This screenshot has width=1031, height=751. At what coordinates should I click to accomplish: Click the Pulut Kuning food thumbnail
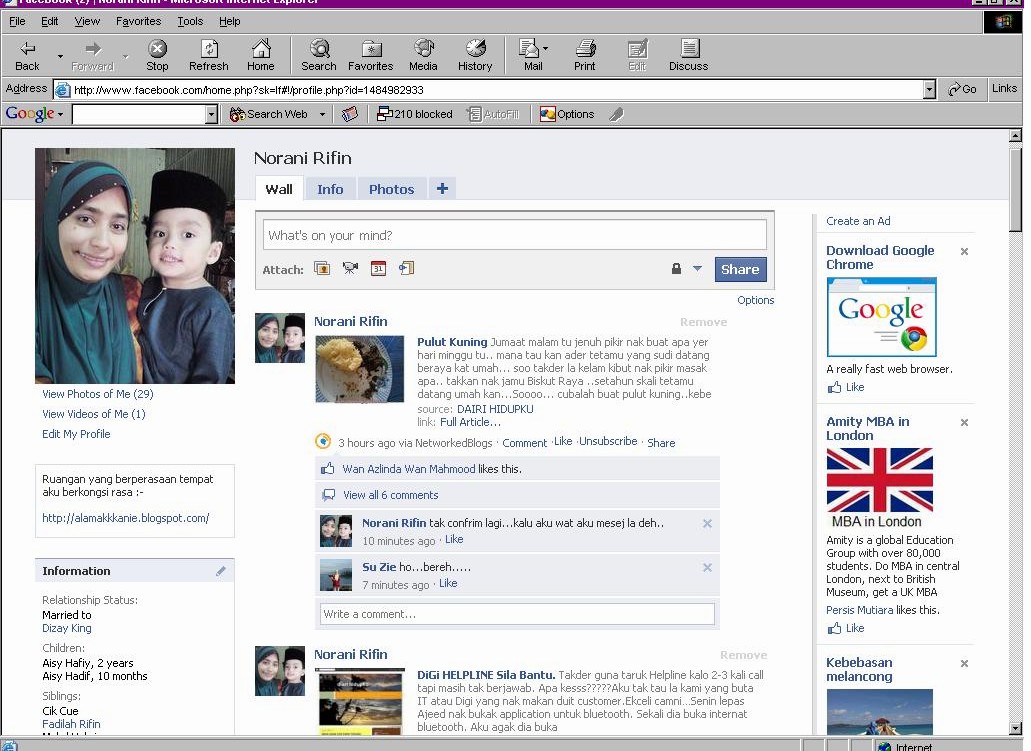click(x=360, y=369)
